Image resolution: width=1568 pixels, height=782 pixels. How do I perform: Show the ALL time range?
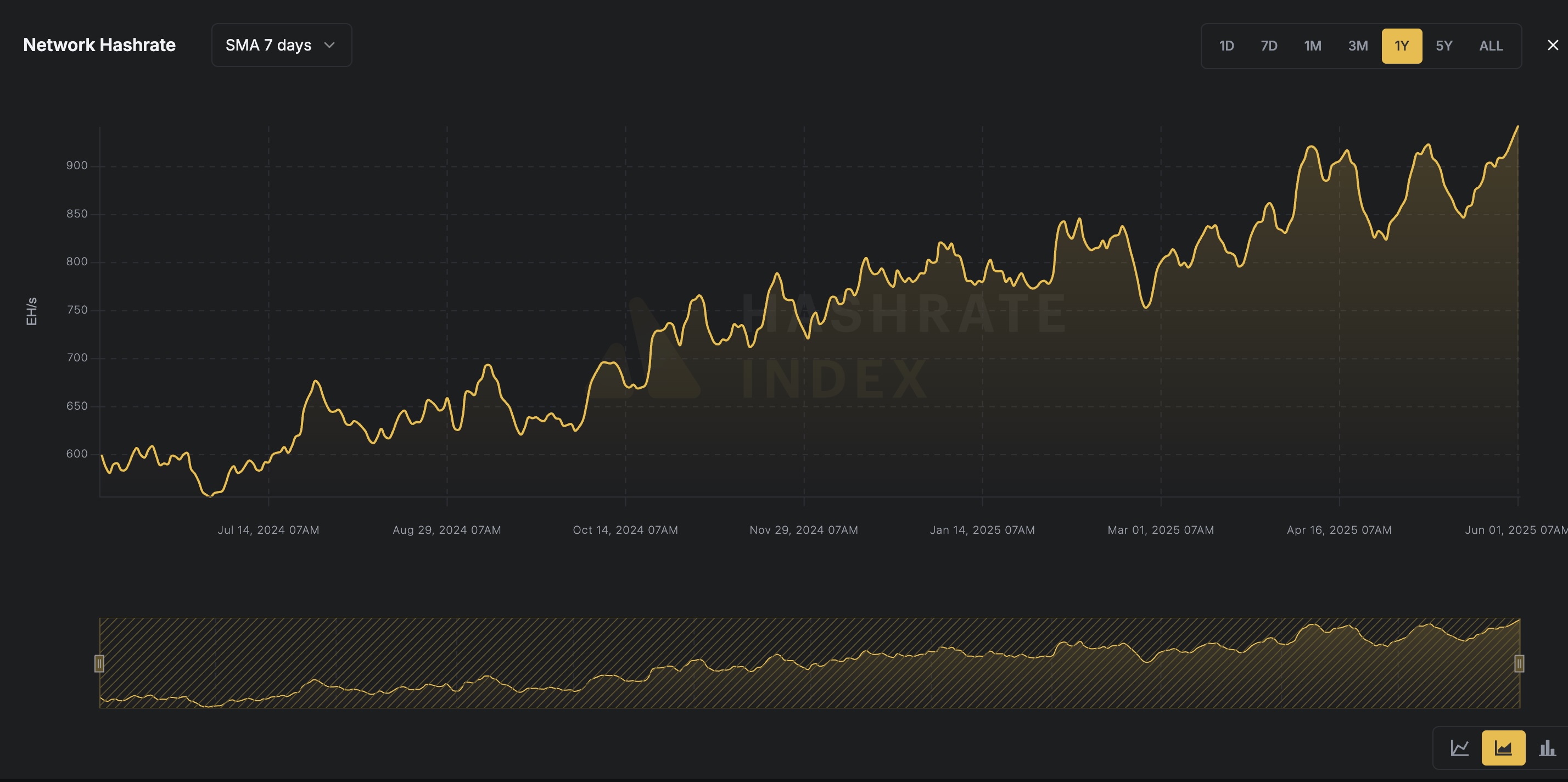[1491, 46]
